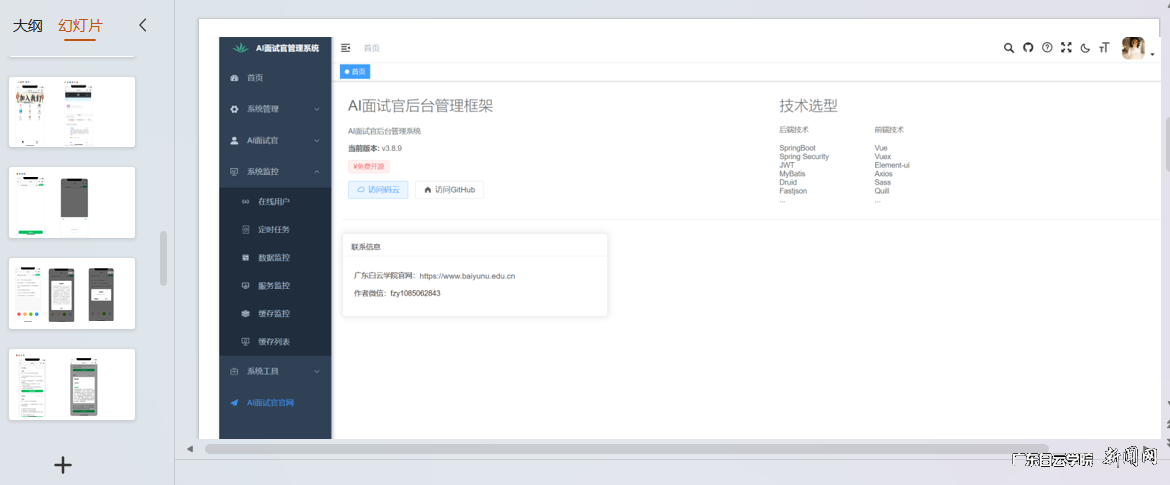This screenshot has width=1170, height=485.
Task: Click the fullscreen expand icon
Action: (1066, 48)
